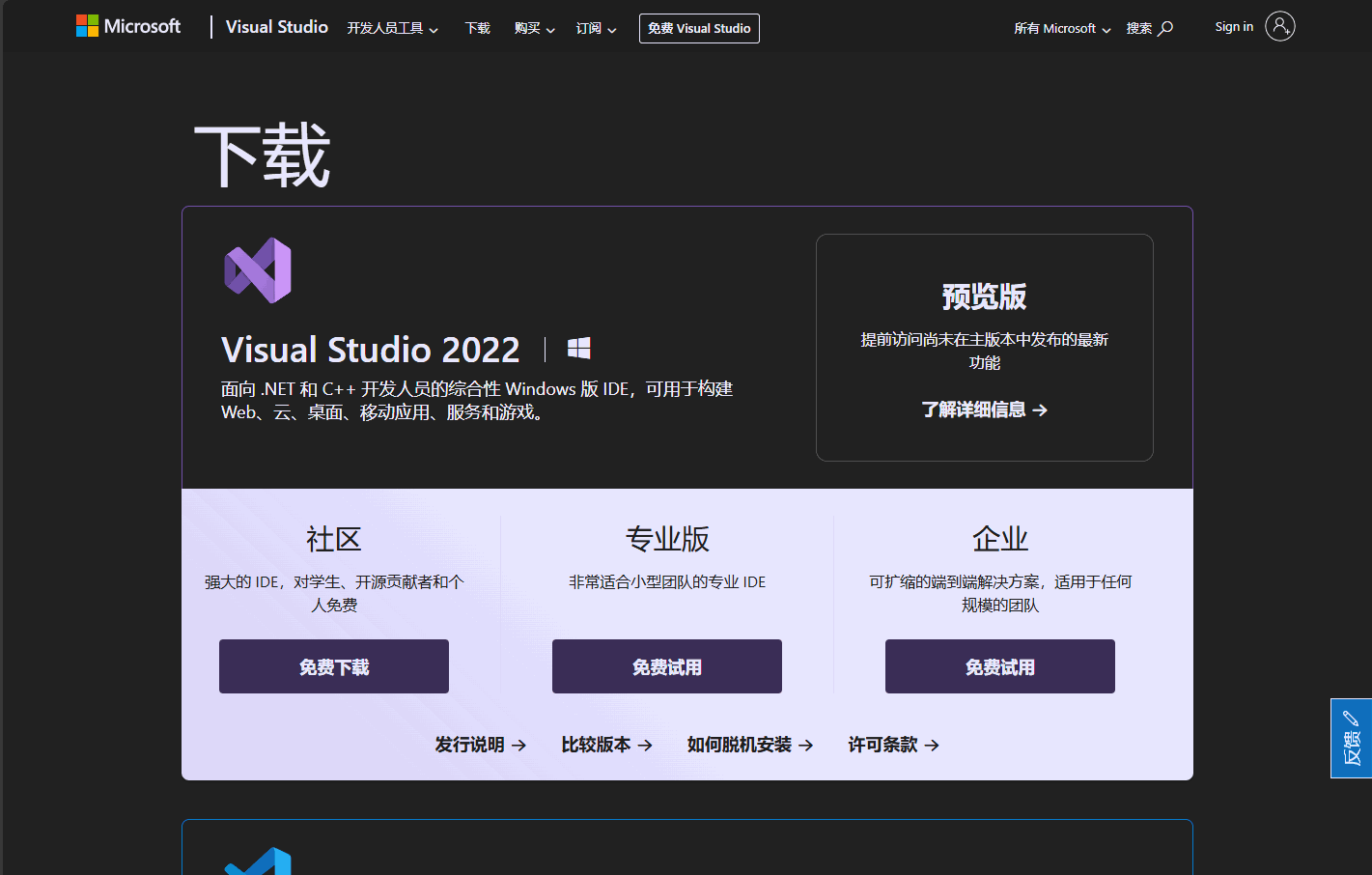This screenshot has width=1372, height=875.
Task: Expand the 所有 Microsoft dropdown
Action: click(1062, 28)
